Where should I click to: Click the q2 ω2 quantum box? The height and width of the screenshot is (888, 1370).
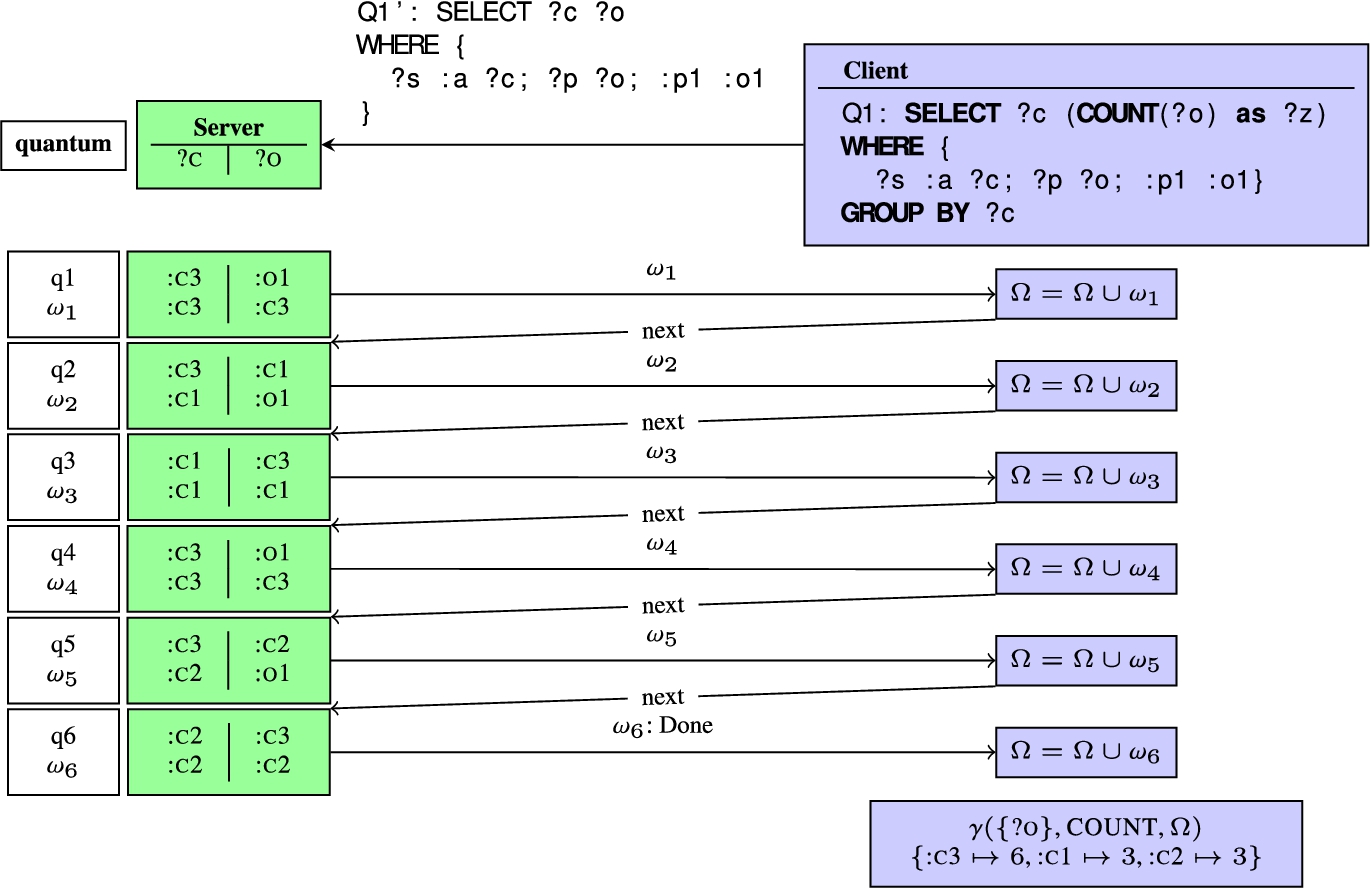63,386
